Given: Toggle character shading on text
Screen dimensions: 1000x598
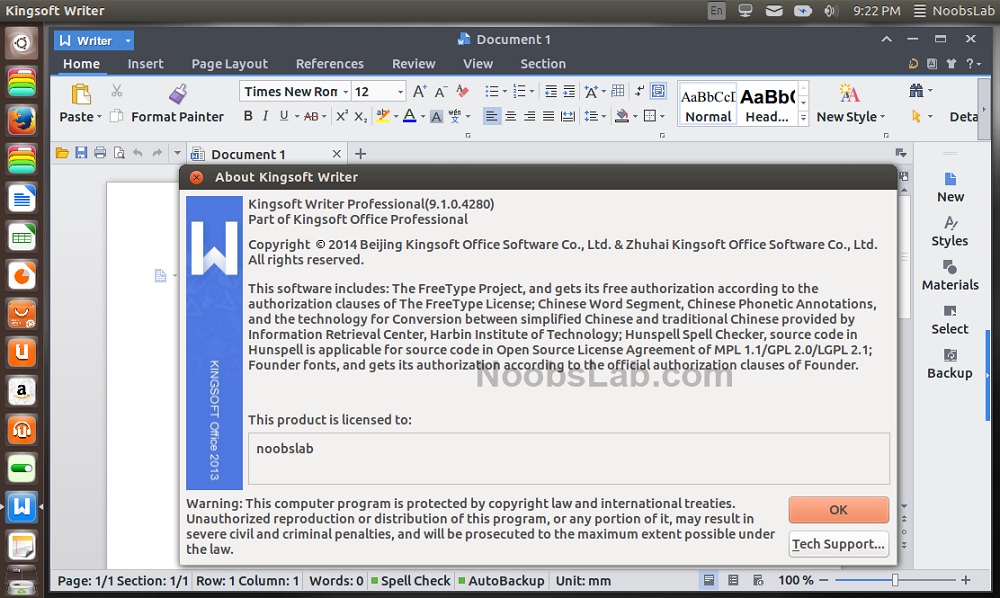Looking at the screenshot, I should [436, 116].
